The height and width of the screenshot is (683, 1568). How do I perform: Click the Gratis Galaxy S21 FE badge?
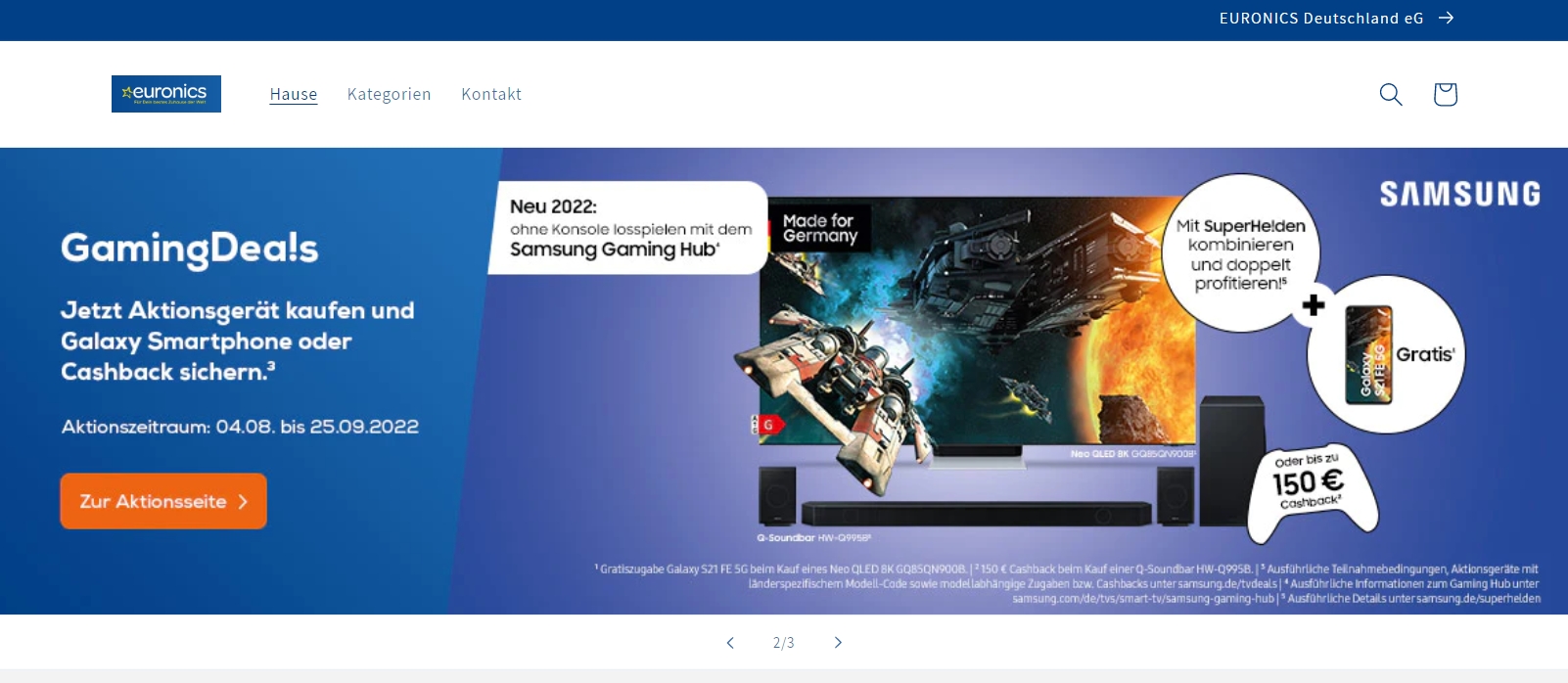[x=1386, y=354]
